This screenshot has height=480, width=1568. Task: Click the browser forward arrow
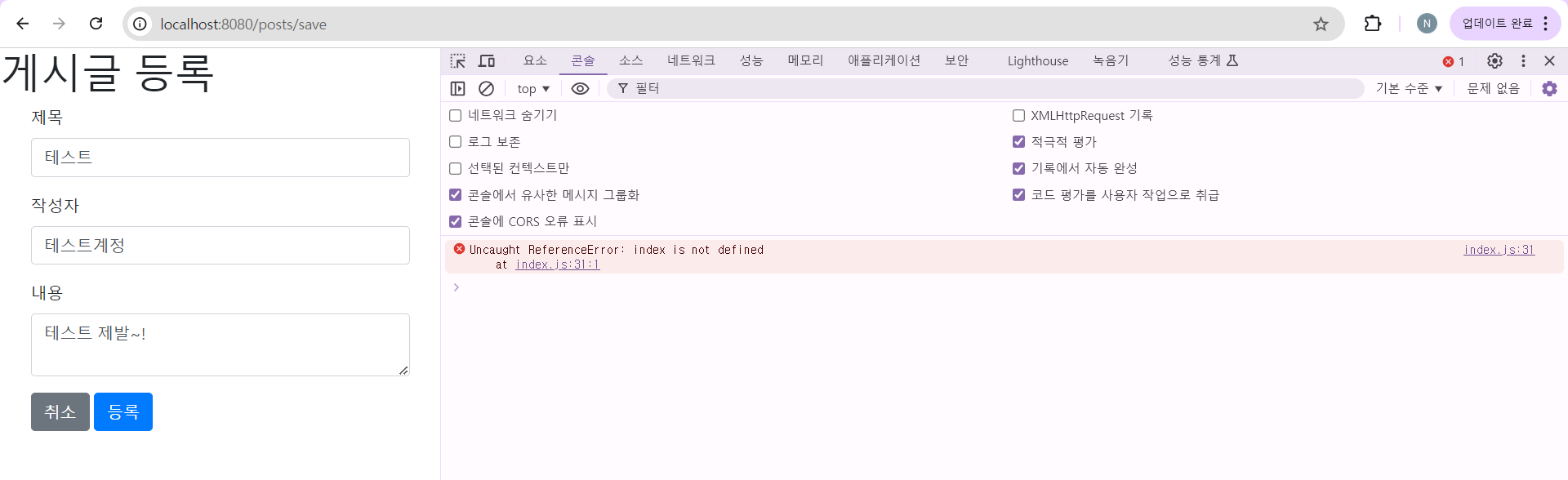pos(59,24)
